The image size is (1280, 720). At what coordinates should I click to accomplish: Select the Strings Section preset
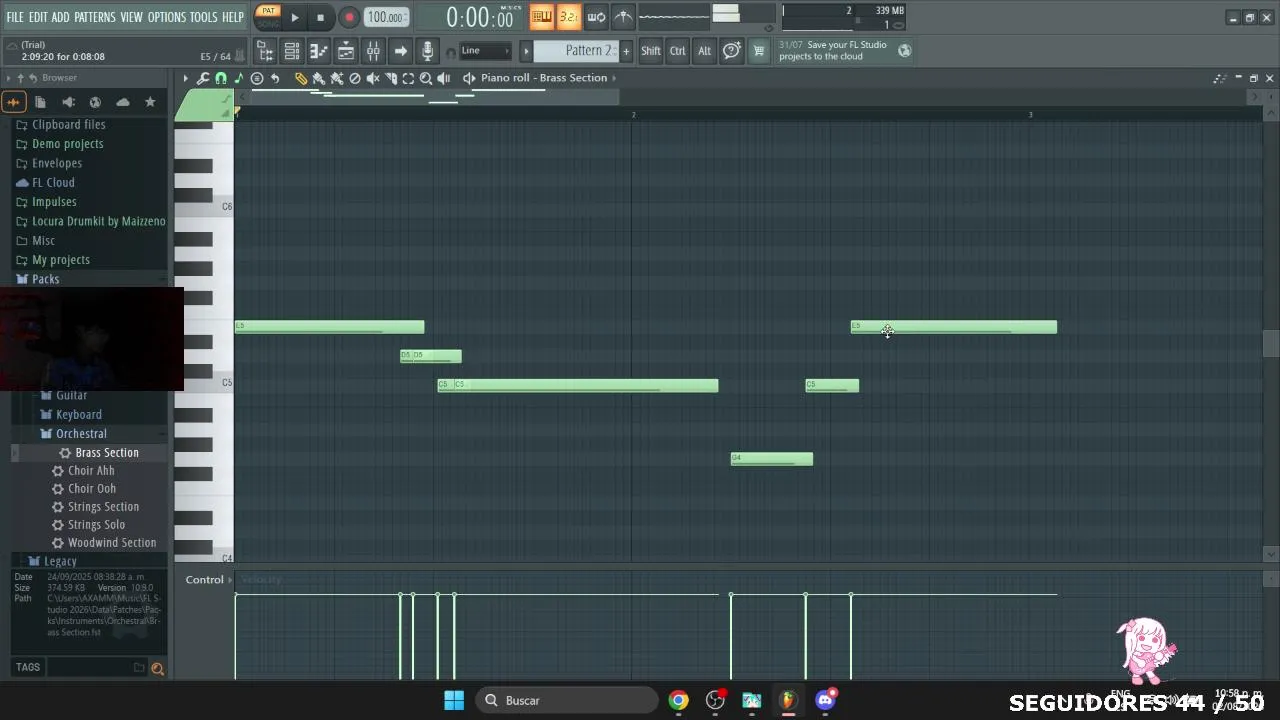click(104, 507)
